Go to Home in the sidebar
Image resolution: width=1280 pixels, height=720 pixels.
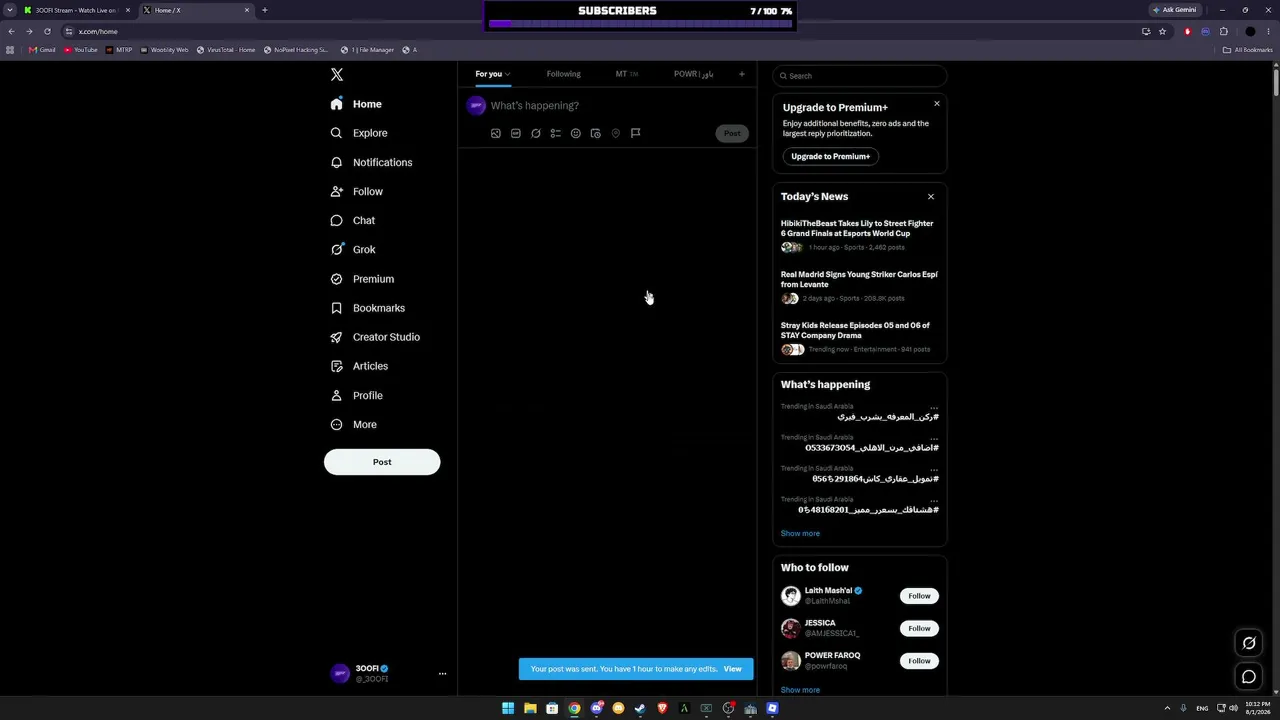click(356, 104)
